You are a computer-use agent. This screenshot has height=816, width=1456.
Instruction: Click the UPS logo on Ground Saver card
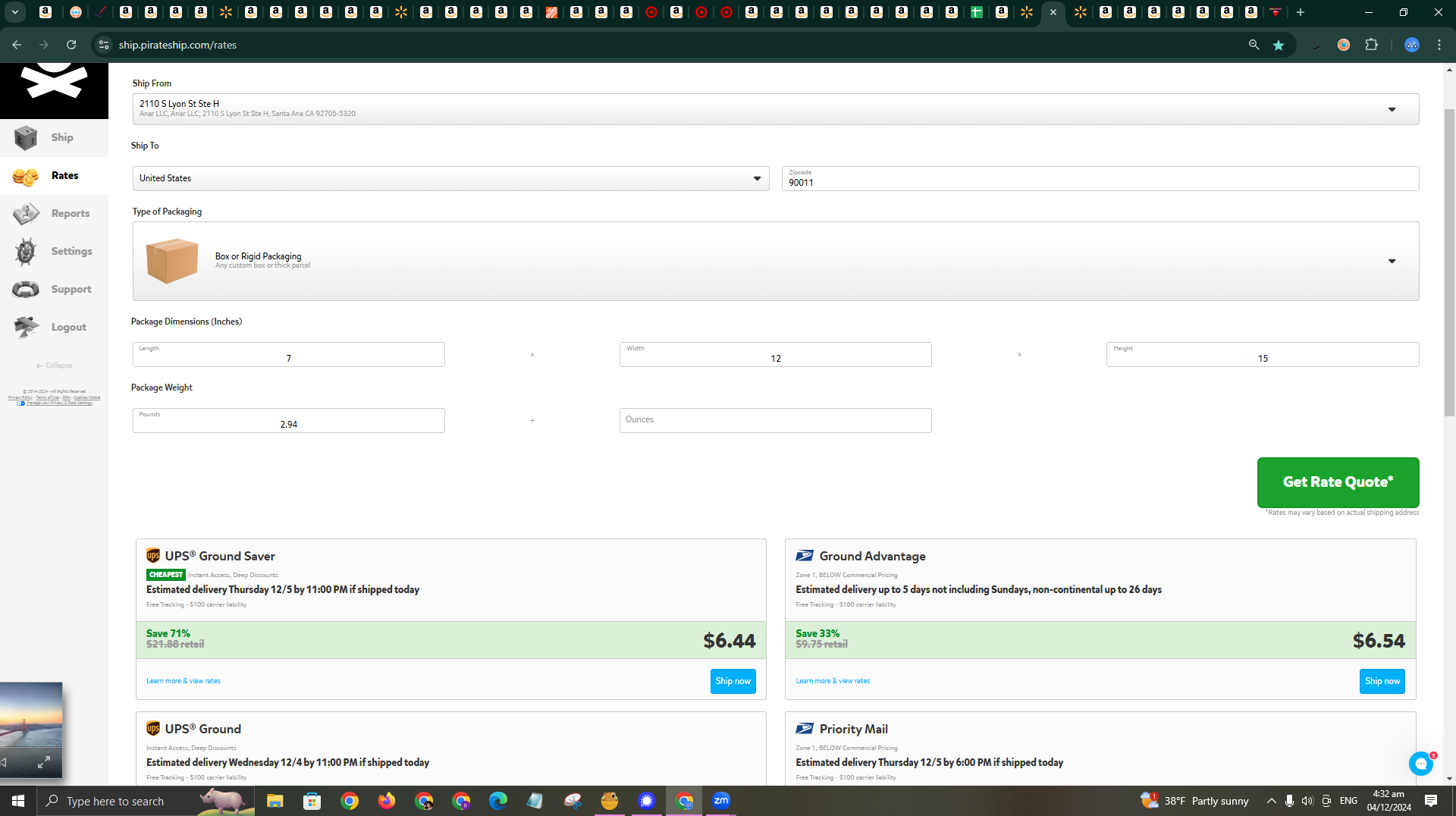(x=153, y=556)
